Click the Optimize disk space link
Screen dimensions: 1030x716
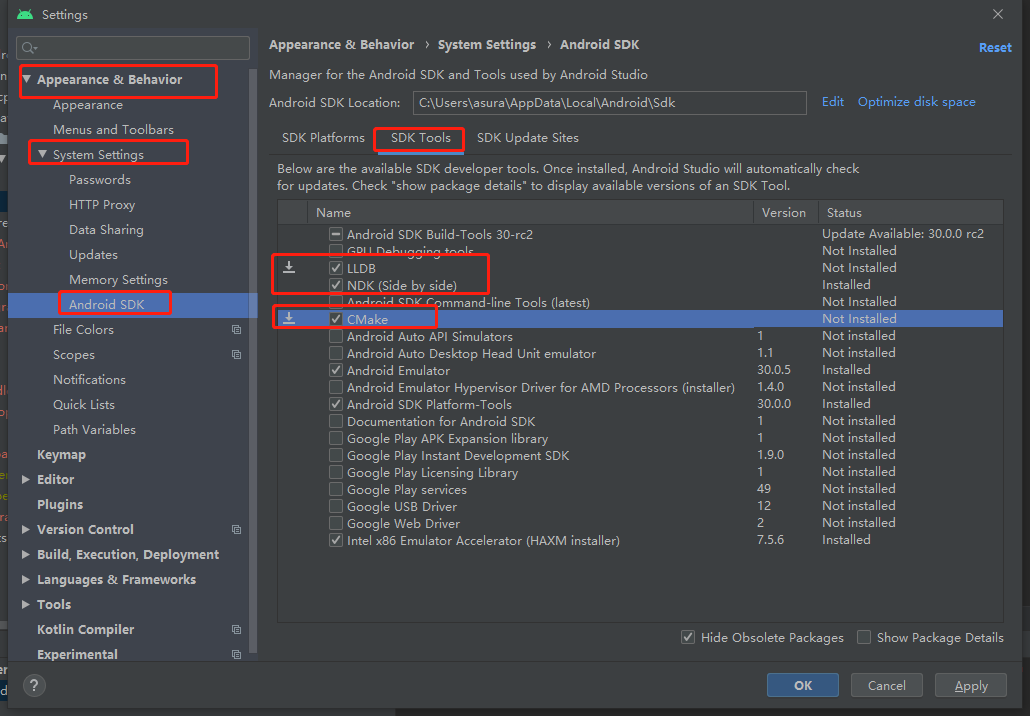point(916,102)
